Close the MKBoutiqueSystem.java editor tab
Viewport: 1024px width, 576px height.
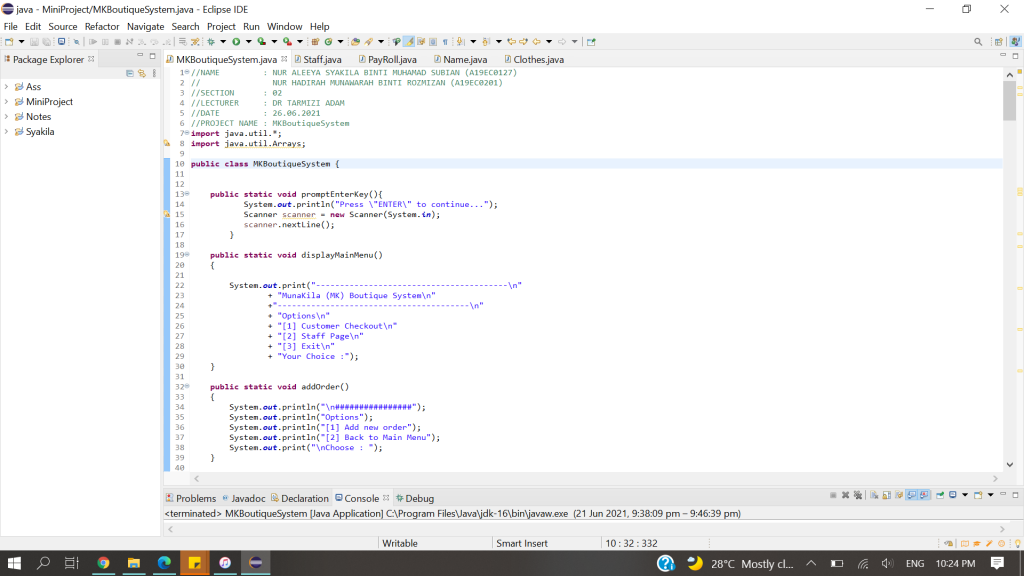pyautogui.click(x=284, y=60)
